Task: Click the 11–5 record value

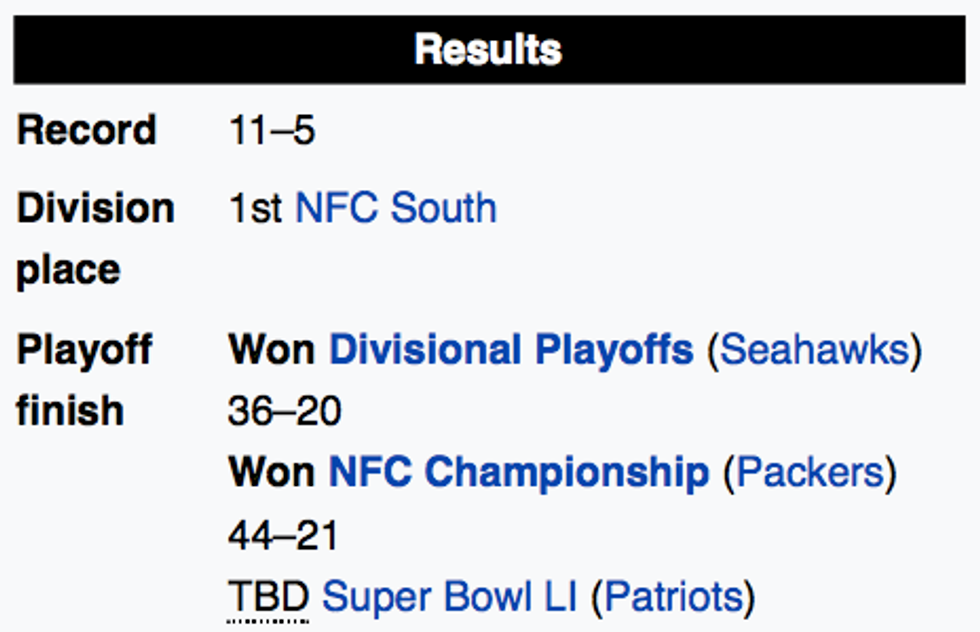Action: [272, 130]
